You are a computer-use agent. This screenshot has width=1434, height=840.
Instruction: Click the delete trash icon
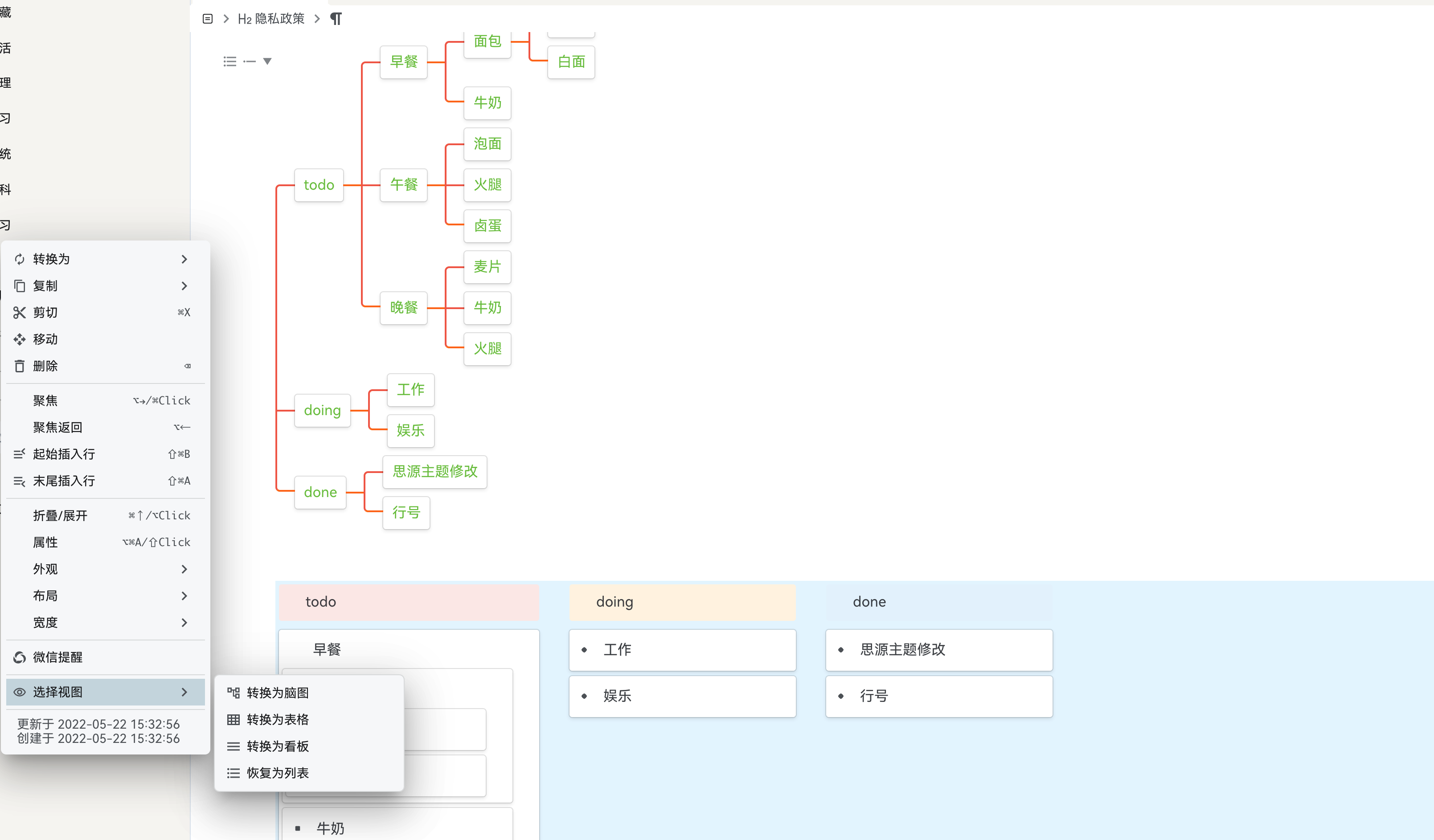point(19,366)
